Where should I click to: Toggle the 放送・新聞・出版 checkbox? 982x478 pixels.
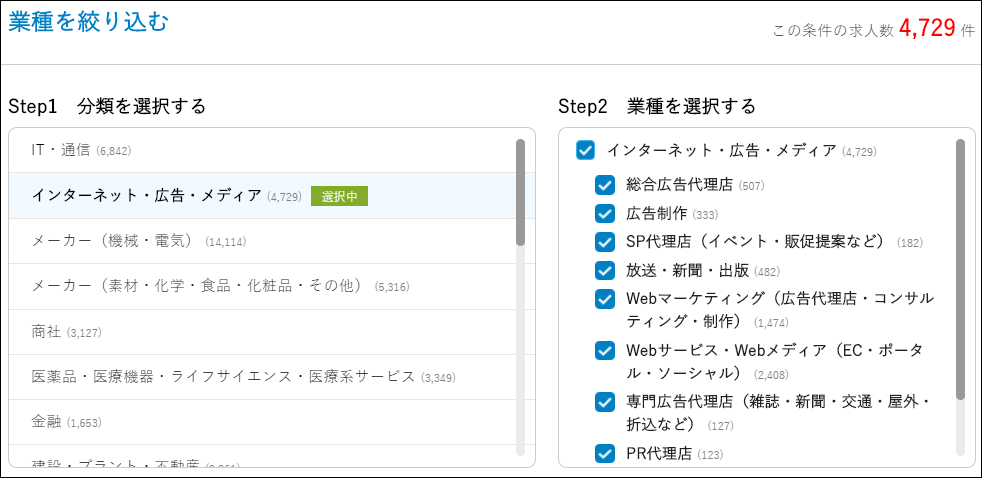tap(605, 270)
